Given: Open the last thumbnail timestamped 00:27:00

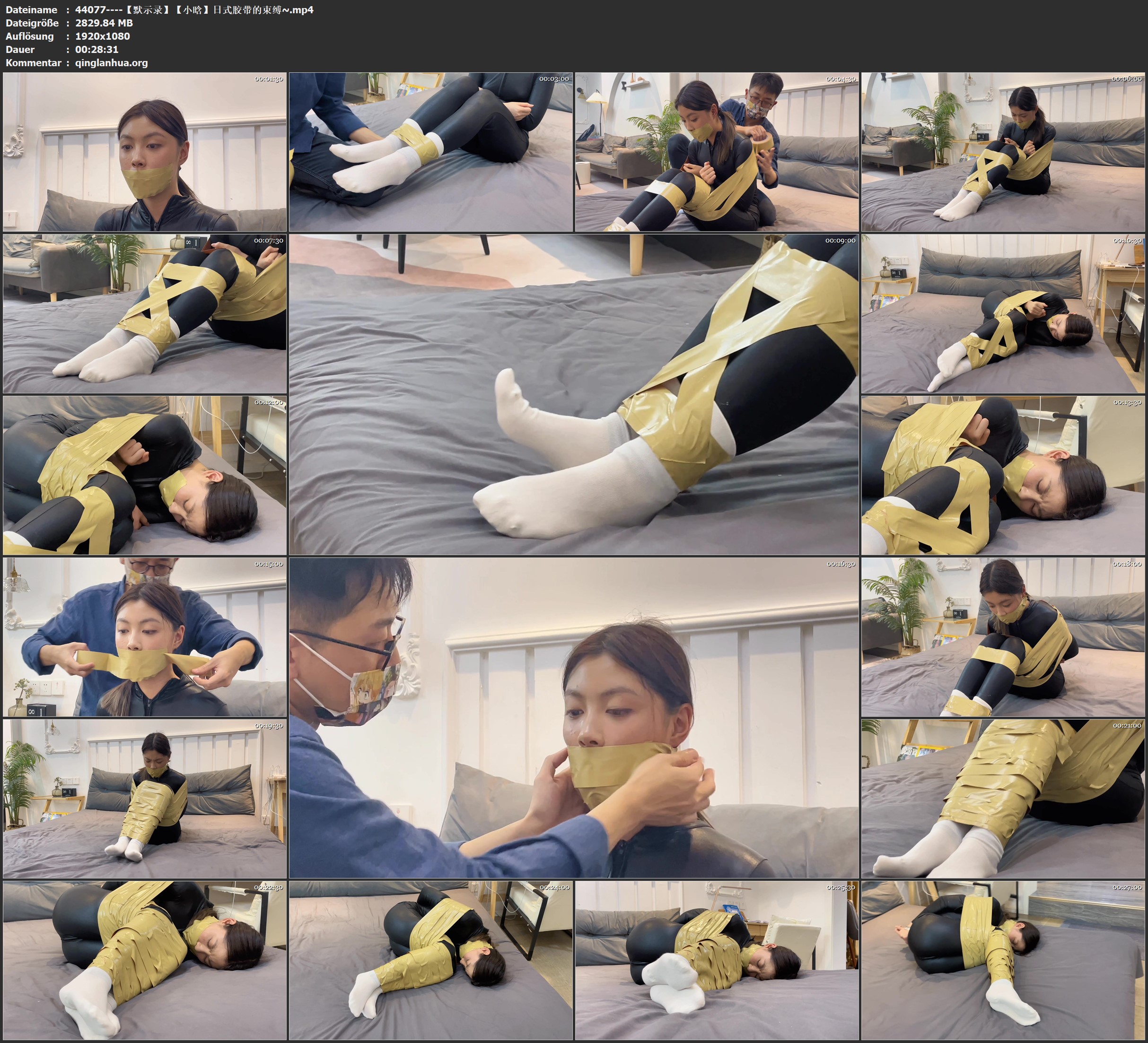Looking at the screenshot, I should (1003, 960).
